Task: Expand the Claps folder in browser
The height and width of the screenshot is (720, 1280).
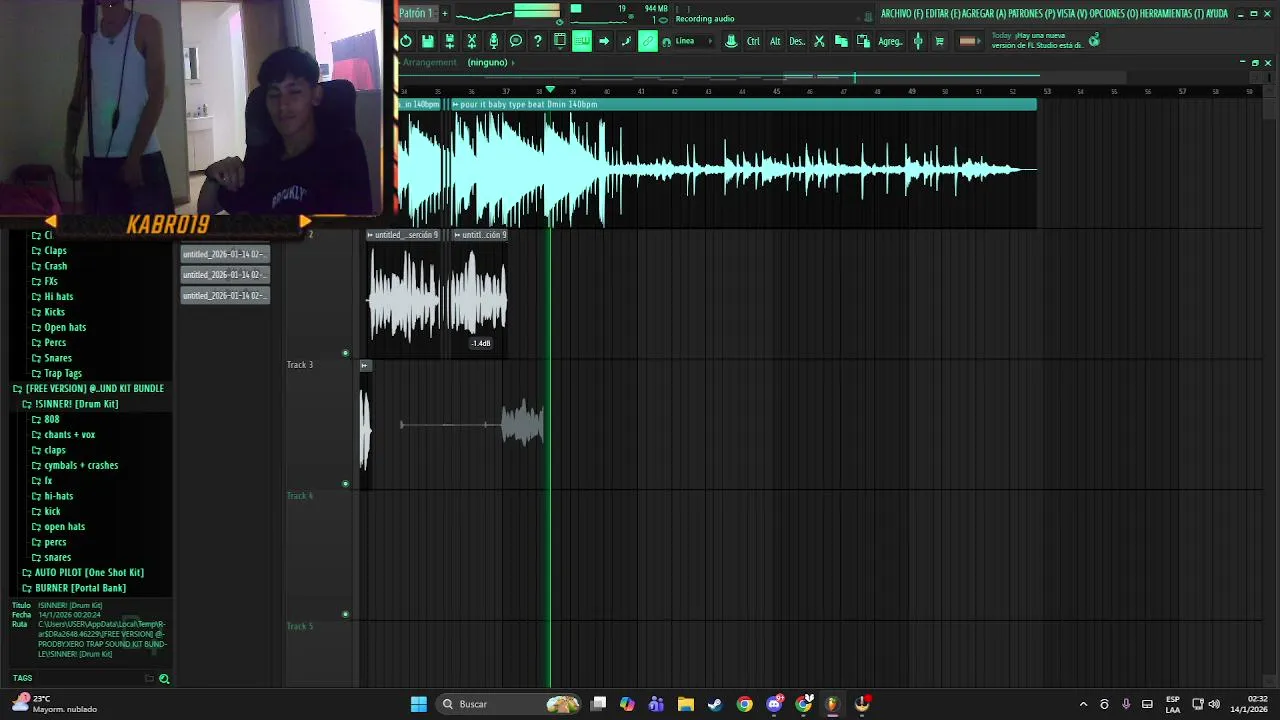Action: pyautogui.click(x=55, y=251)
